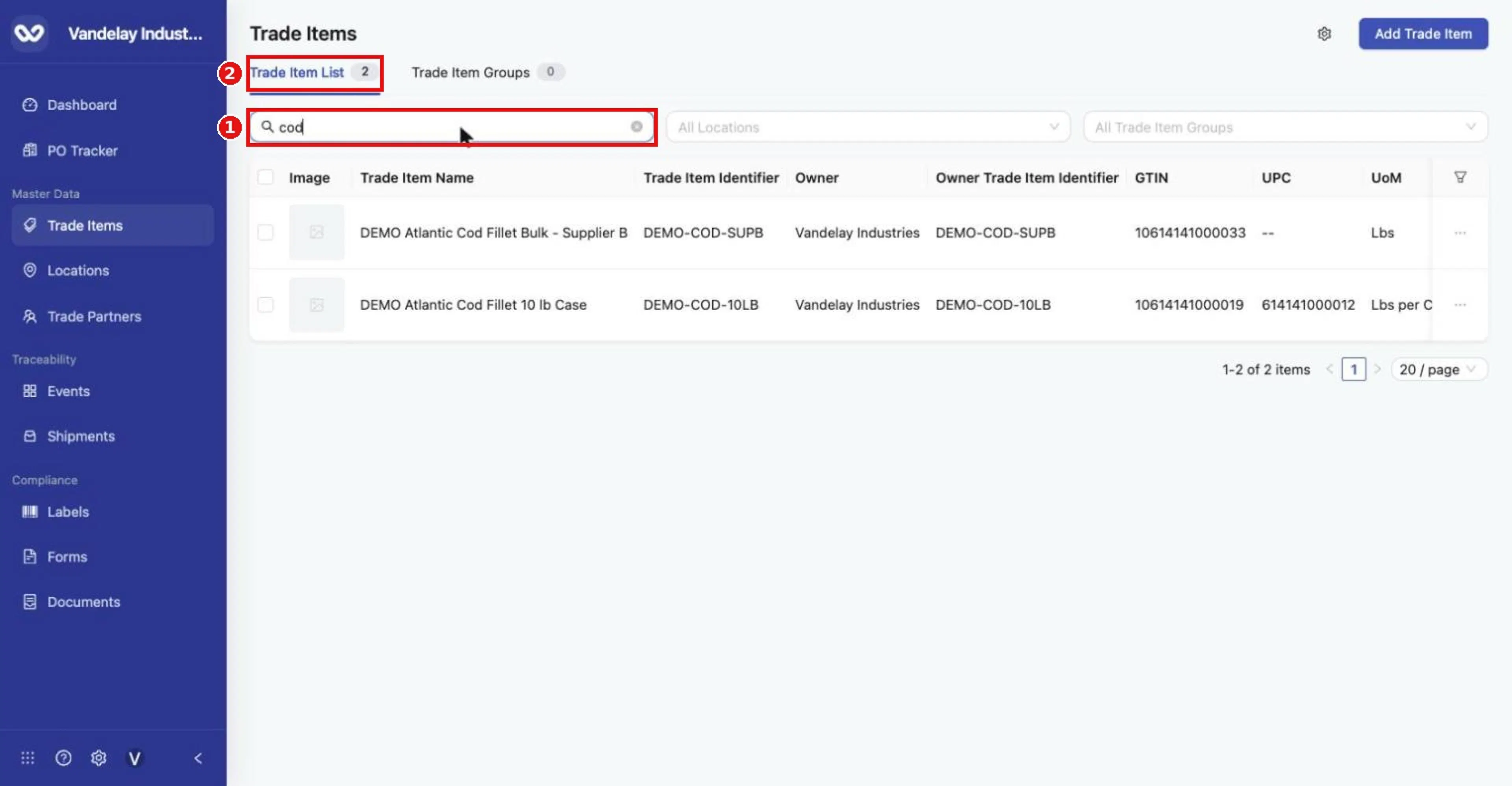
Task: Click the Vandelay Industries logo icon
Action: [x=30, y=33]
